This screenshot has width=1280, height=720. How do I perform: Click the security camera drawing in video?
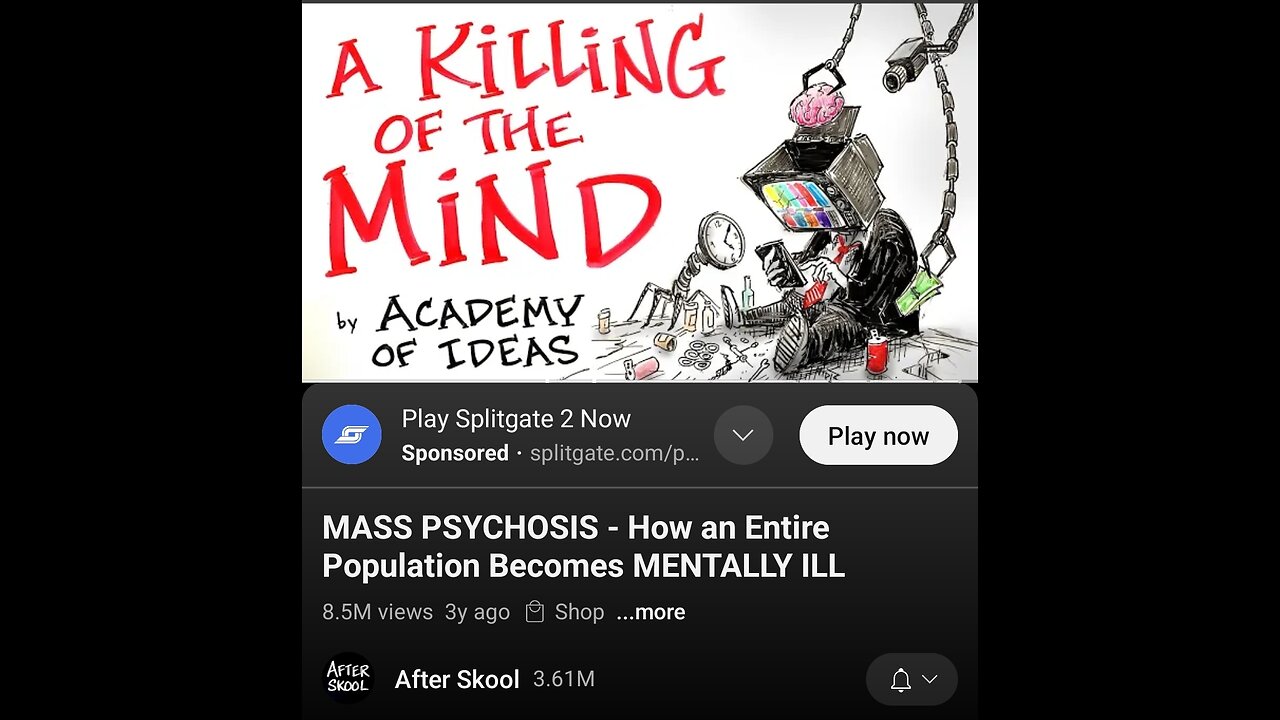tap(907, 63)
